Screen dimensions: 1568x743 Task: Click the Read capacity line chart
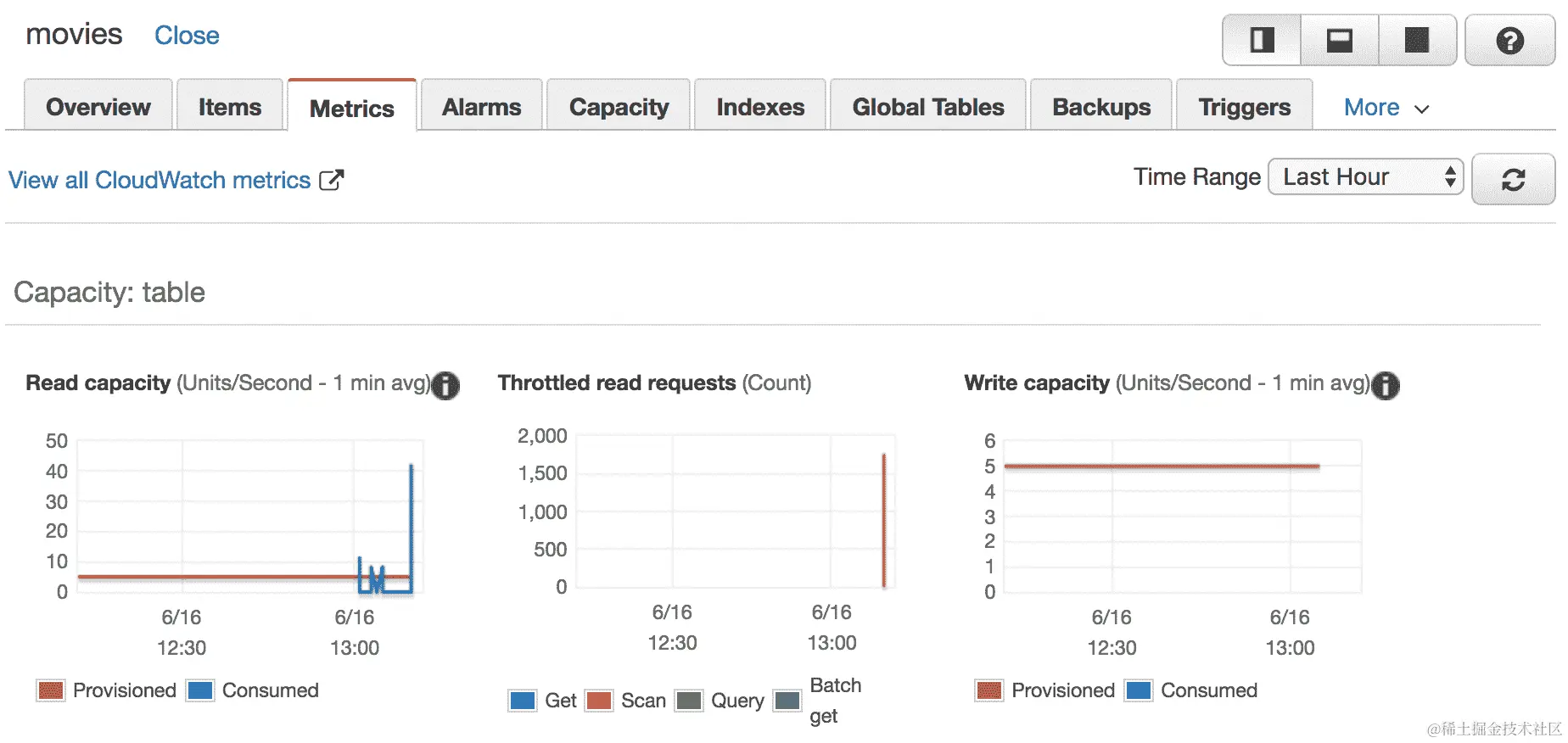click(x=250, y=516)
